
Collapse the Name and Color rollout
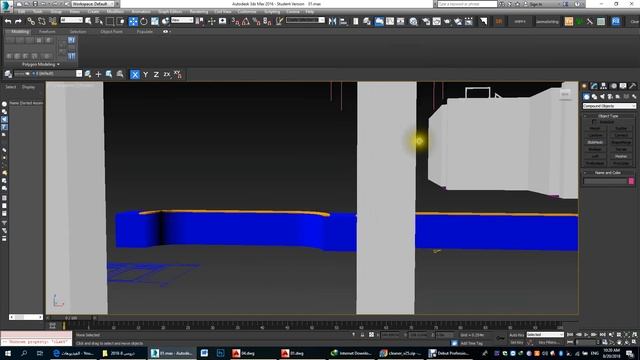(x=608, y=173)
